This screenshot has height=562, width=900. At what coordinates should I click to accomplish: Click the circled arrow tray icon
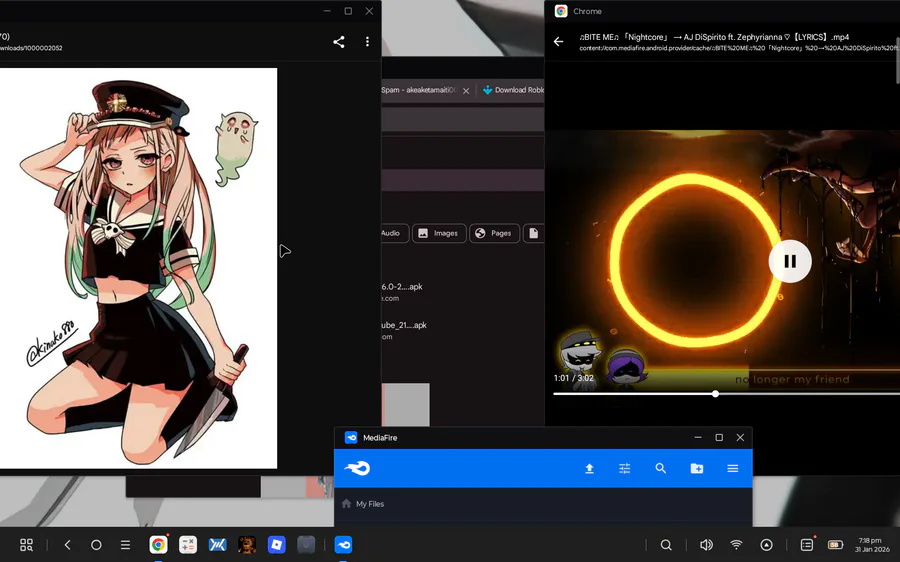[x=766, y=545]
